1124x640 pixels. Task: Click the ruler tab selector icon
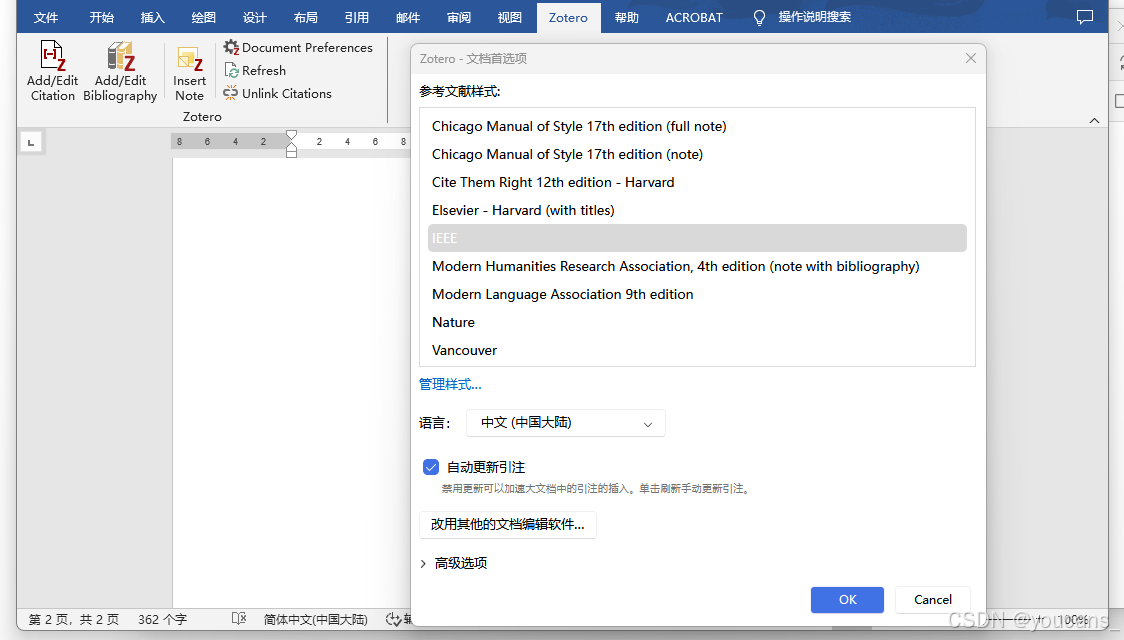(31, 142)
